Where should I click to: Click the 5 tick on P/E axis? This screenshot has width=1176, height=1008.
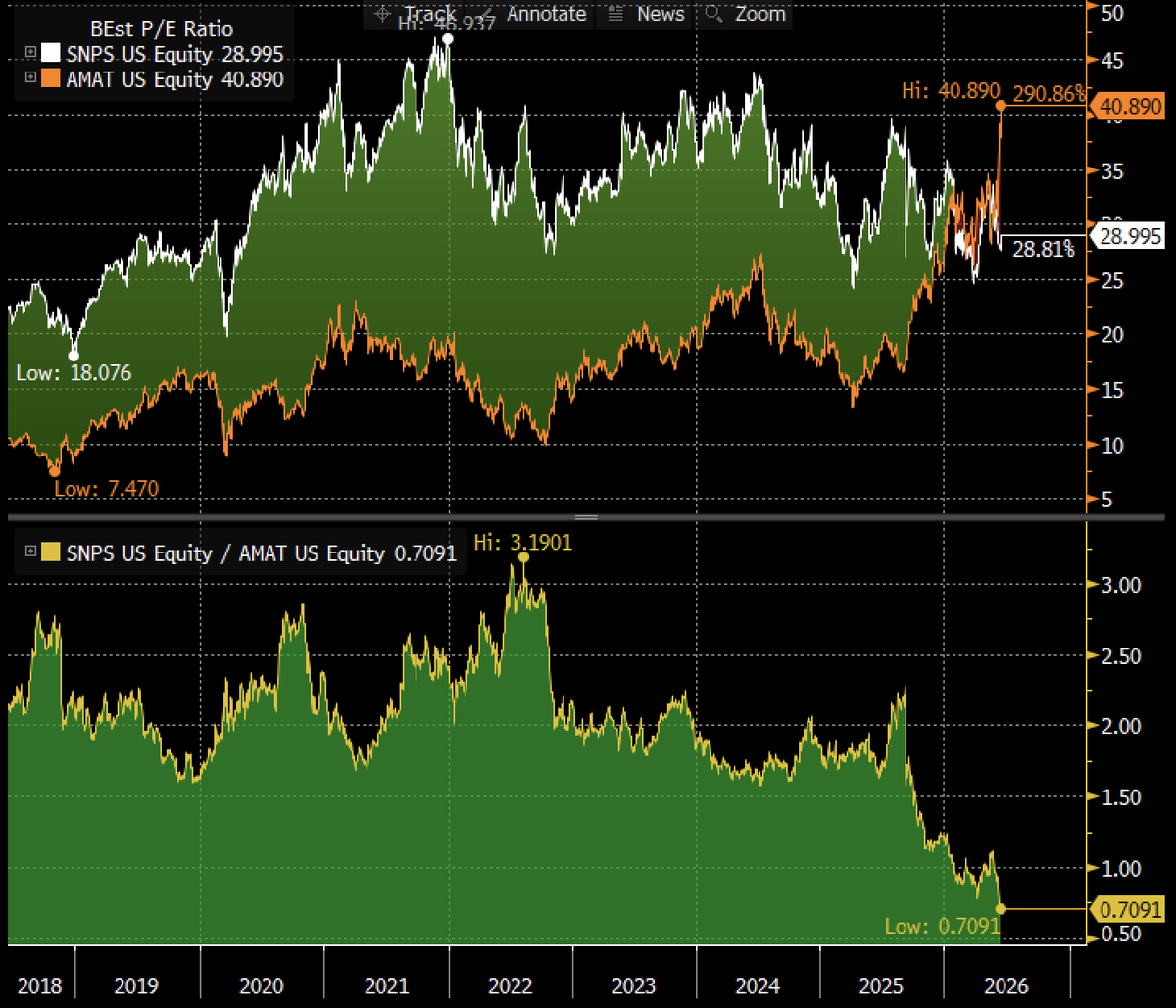pos(1107,500)
